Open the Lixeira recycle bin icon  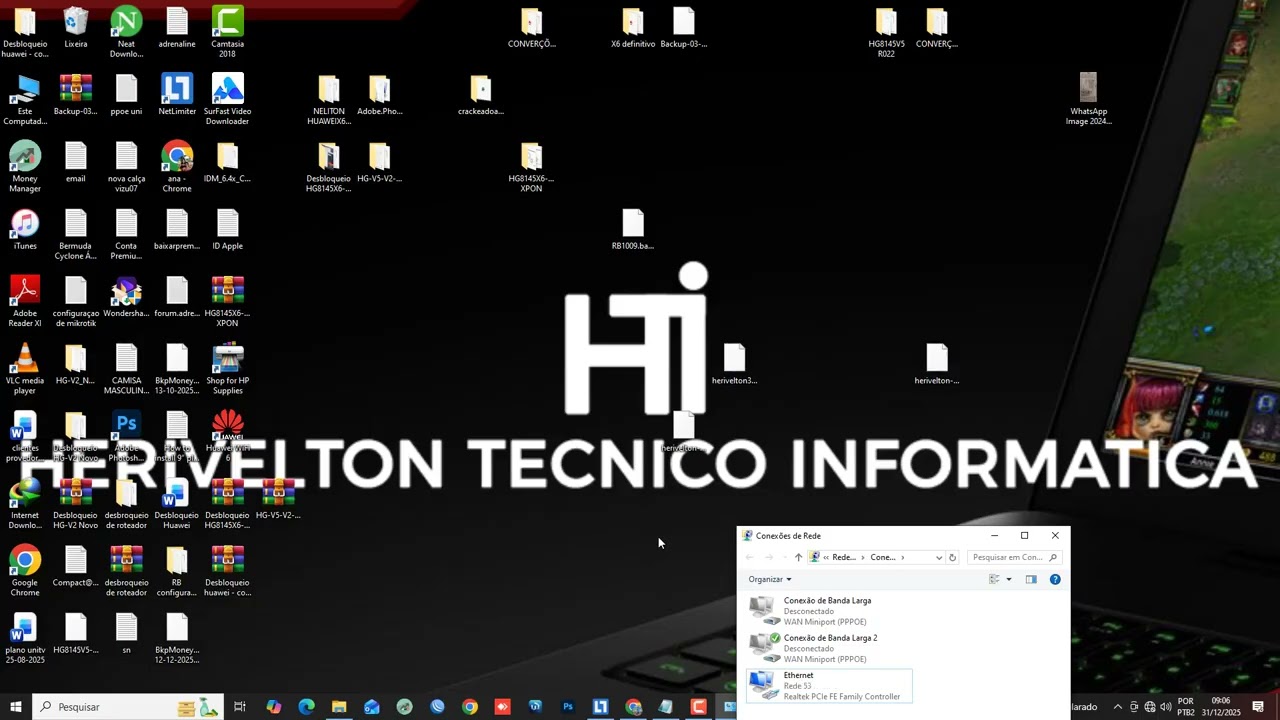pyautogui.click(x=76, y=28)
